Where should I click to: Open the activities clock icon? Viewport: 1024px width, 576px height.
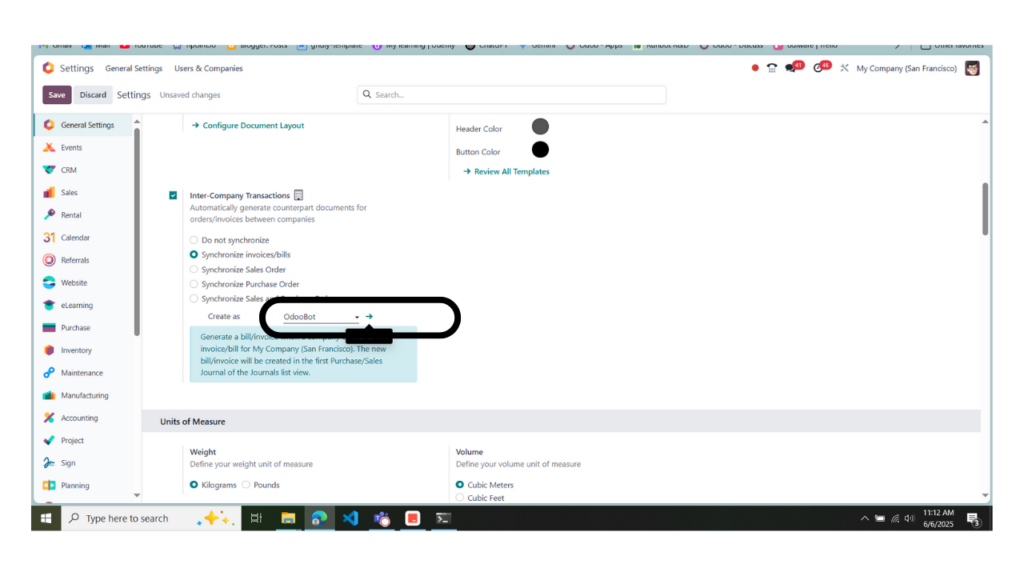point(820,67)
